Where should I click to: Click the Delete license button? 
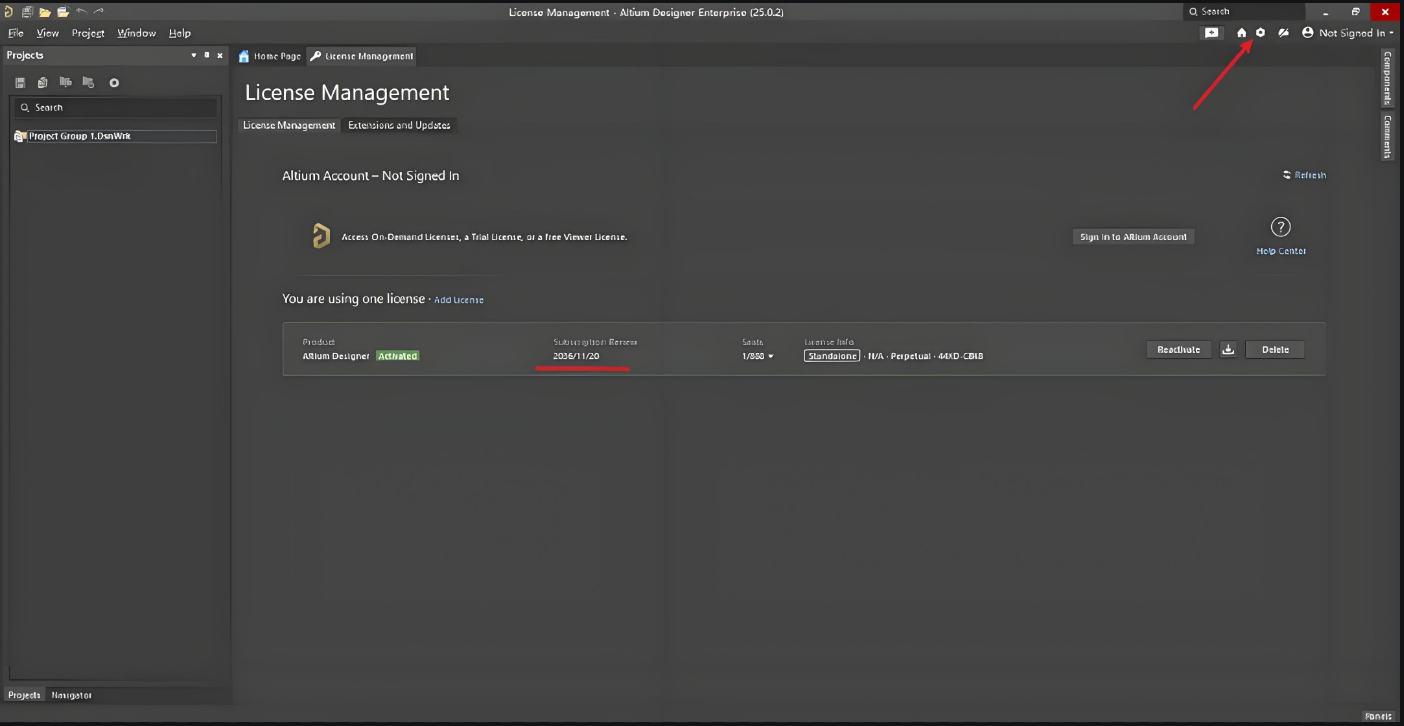tap(1275, 349)
